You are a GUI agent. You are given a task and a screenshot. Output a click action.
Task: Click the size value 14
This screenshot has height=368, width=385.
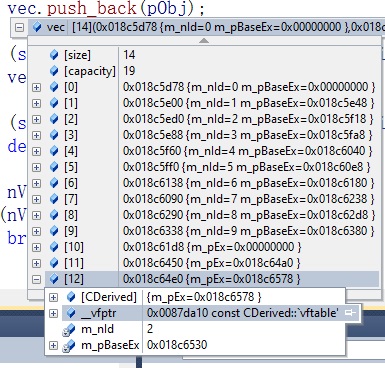[x=129, y=55]
